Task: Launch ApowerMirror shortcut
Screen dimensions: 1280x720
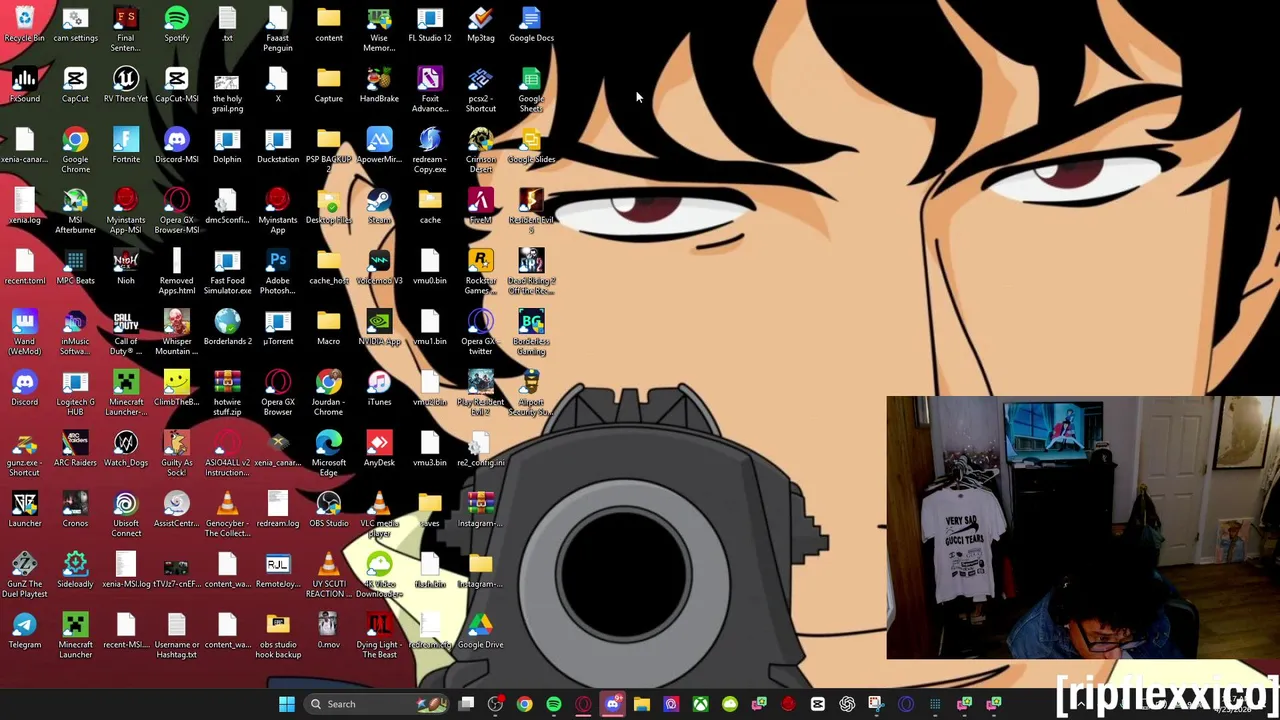Action: [x=379, y=145]
